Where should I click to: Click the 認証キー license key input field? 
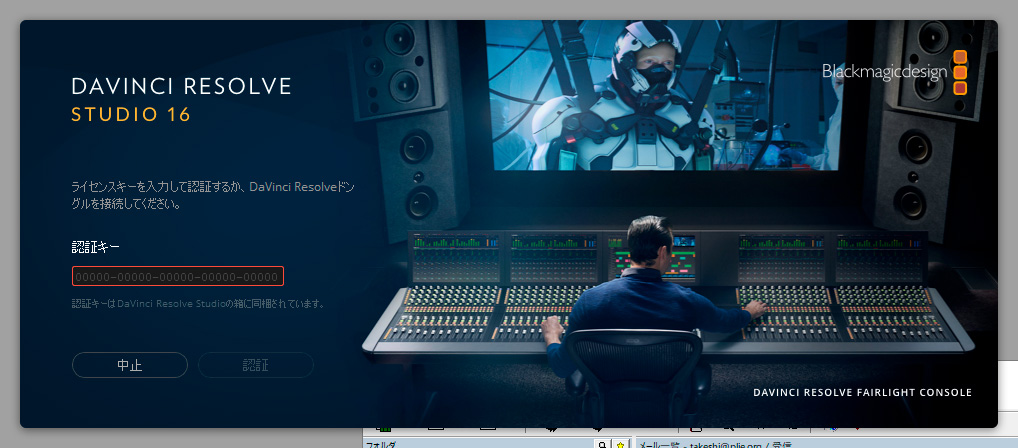click(178, 277)
